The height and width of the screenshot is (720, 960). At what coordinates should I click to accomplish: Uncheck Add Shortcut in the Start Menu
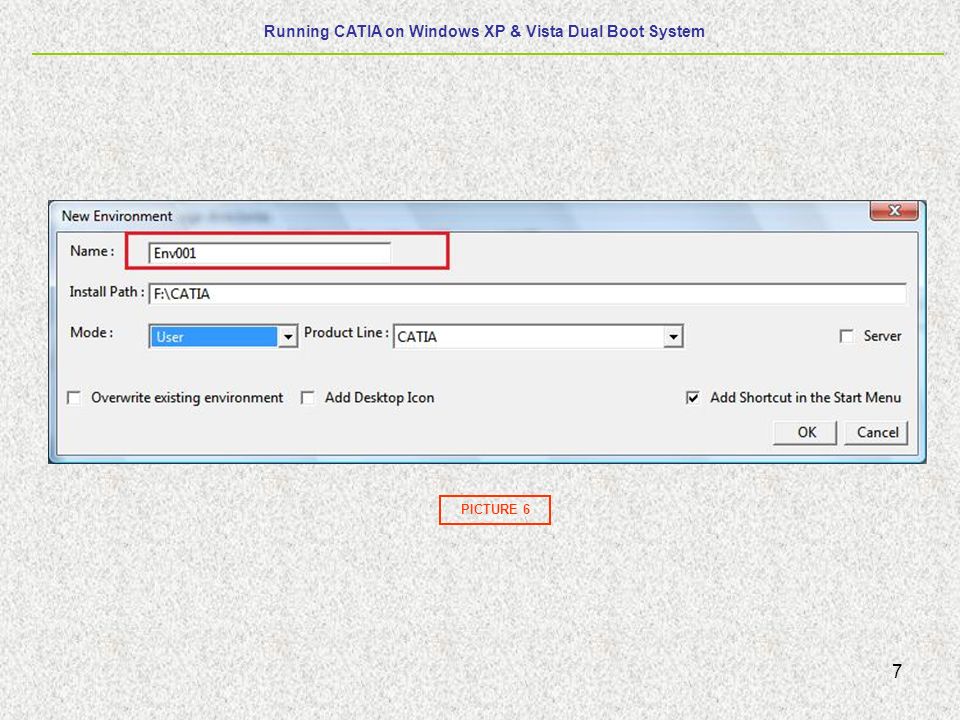coord(692,398)
